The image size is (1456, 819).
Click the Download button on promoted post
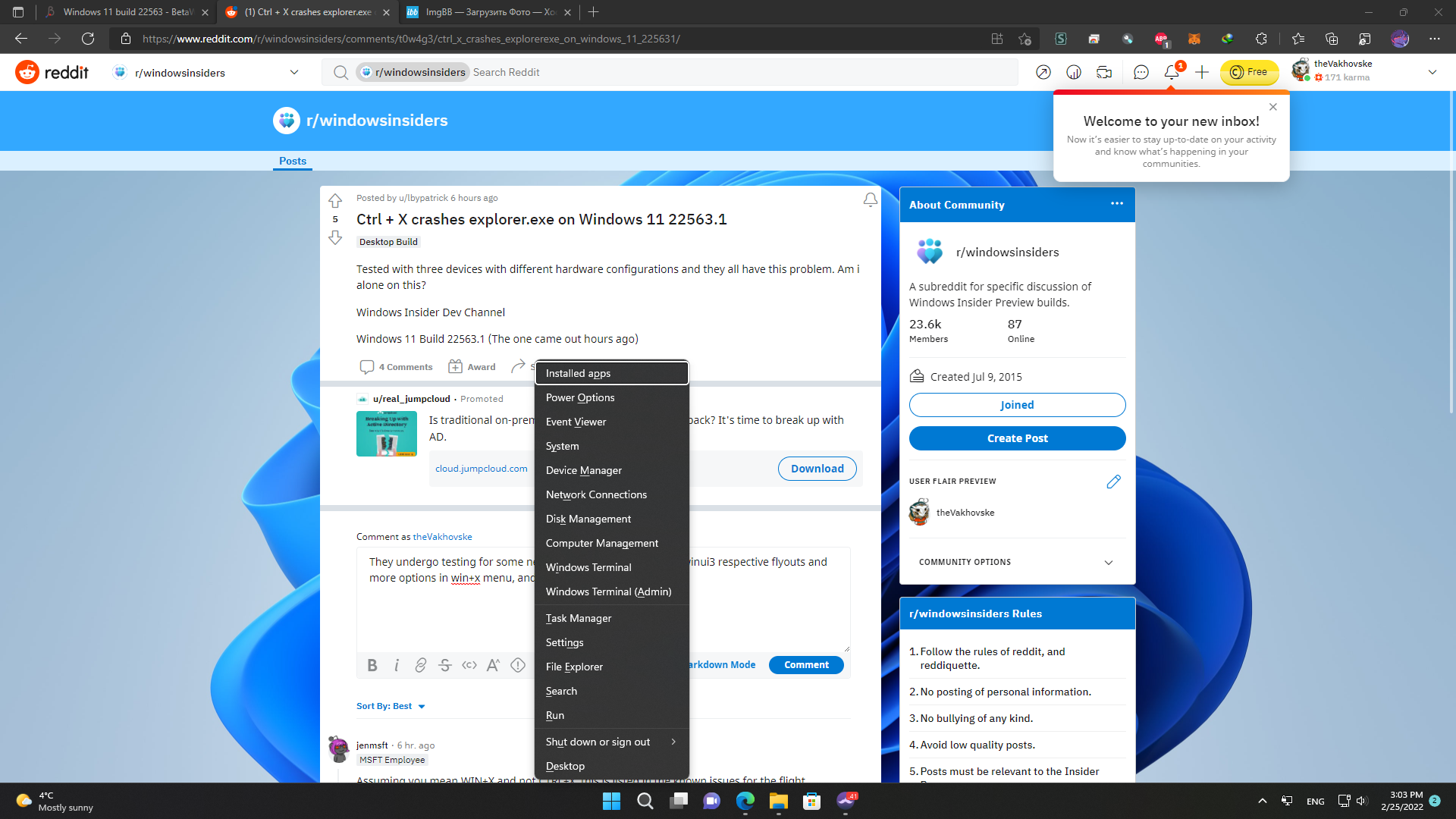point(817,469)
